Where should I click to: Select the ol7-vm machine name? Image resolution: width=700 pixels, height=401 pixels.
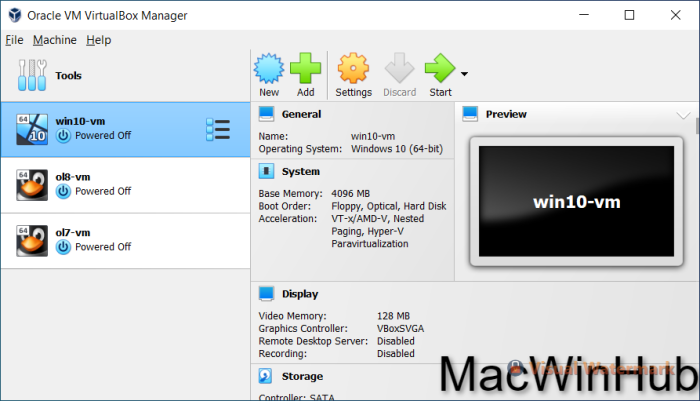(x=73, y=233)
